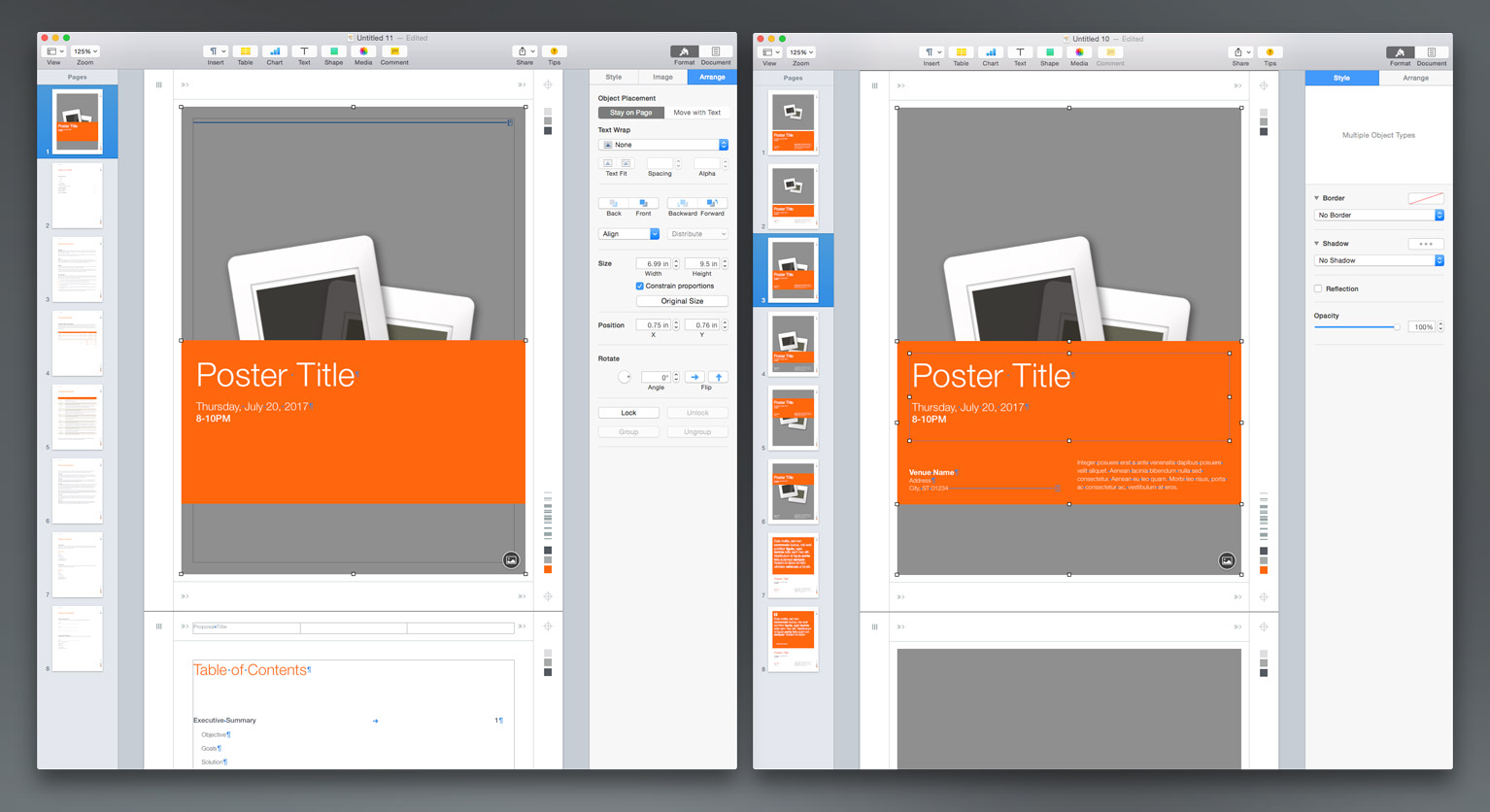This screenshot has width=1490, height=812.
Task: Flip the object horizontally using arrow icon
Action: coord(694,377)
